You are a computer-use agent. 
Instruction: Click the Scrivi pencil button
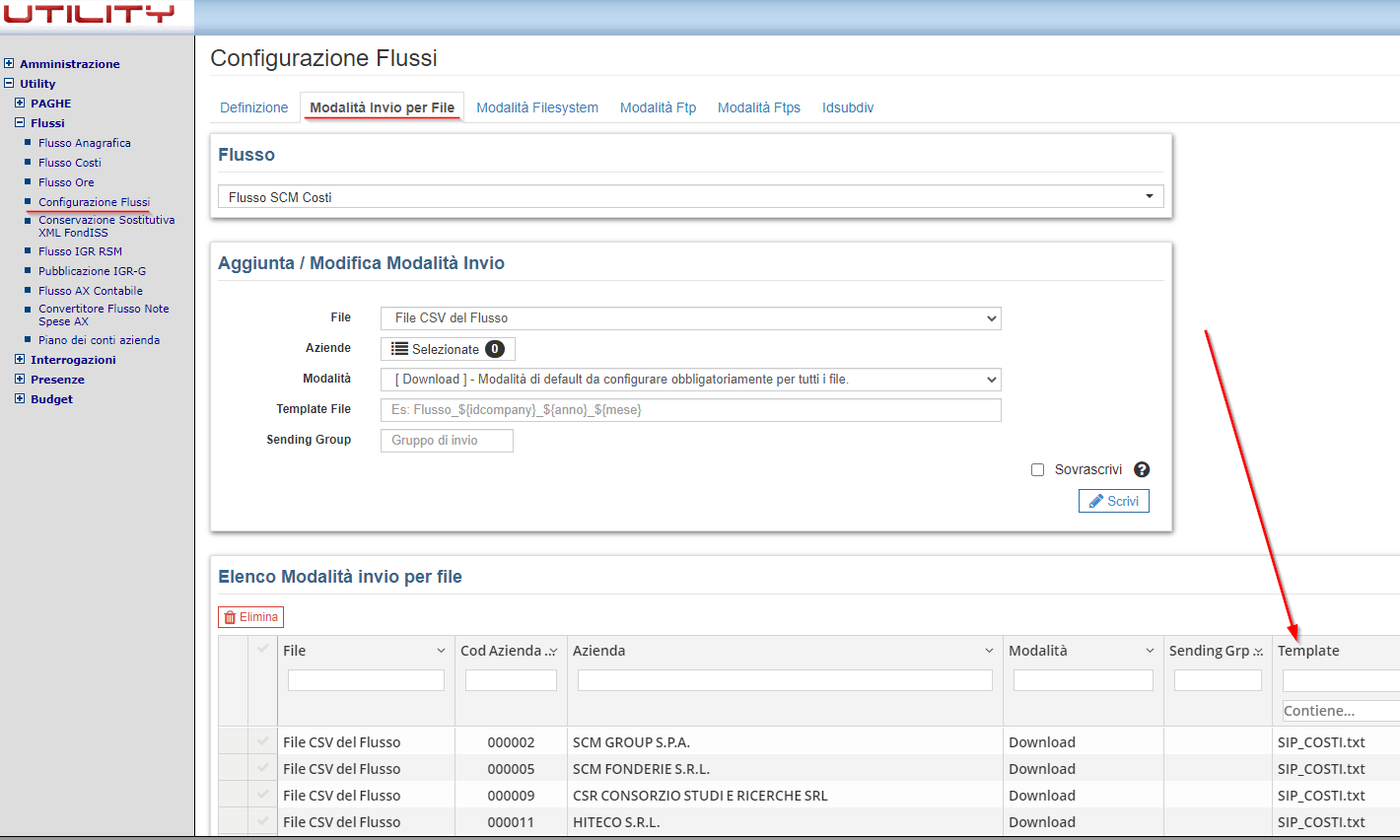(1113, 502)
